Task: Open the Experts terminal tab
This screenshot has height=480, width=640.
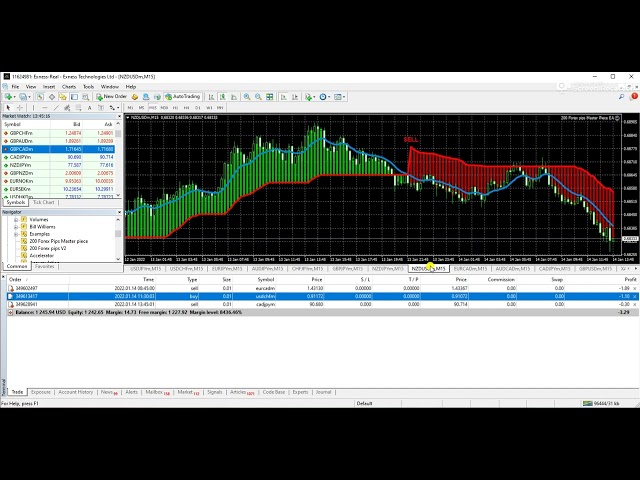Action: [300, 392]
